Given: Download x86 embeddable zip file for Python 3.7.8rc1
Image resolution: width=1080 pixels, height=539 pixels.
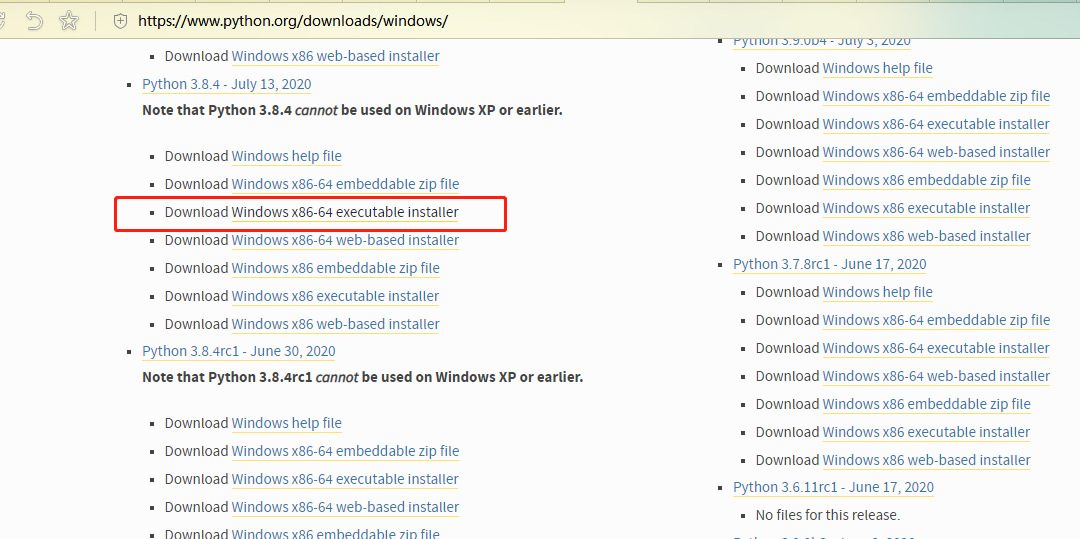Looking at the screenshot, I should [x=926, y=404].
